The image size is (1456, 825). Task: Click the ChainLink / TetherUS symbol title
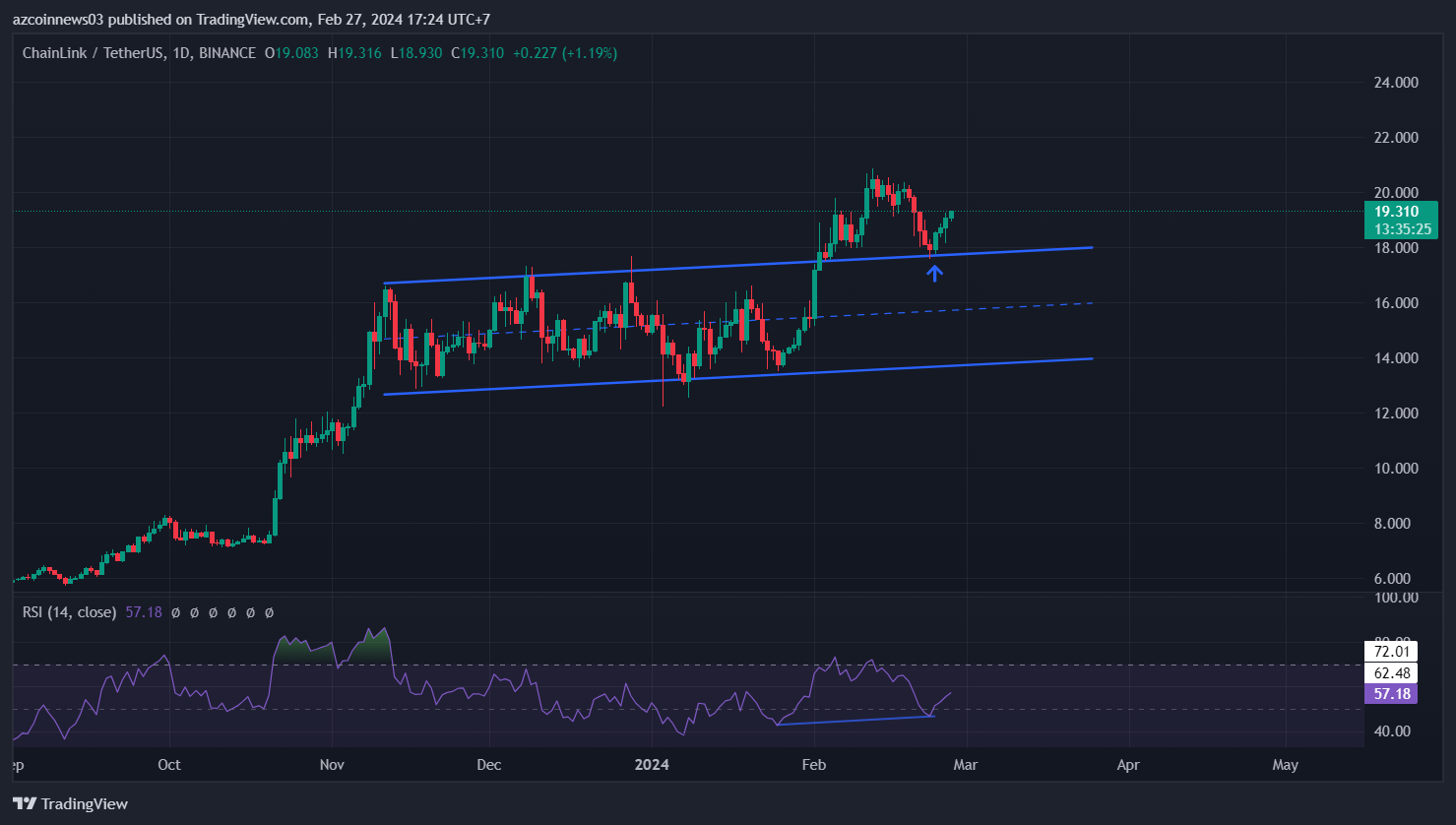click(x=94, y=53)
